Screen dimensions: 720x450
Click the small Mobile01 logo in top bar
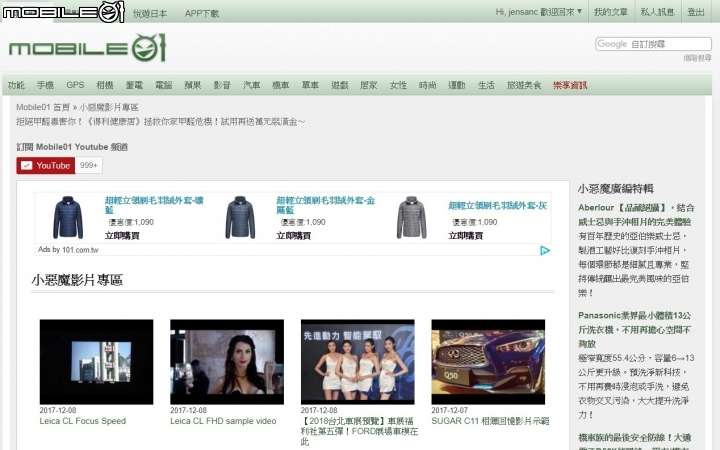coord(63,12)
